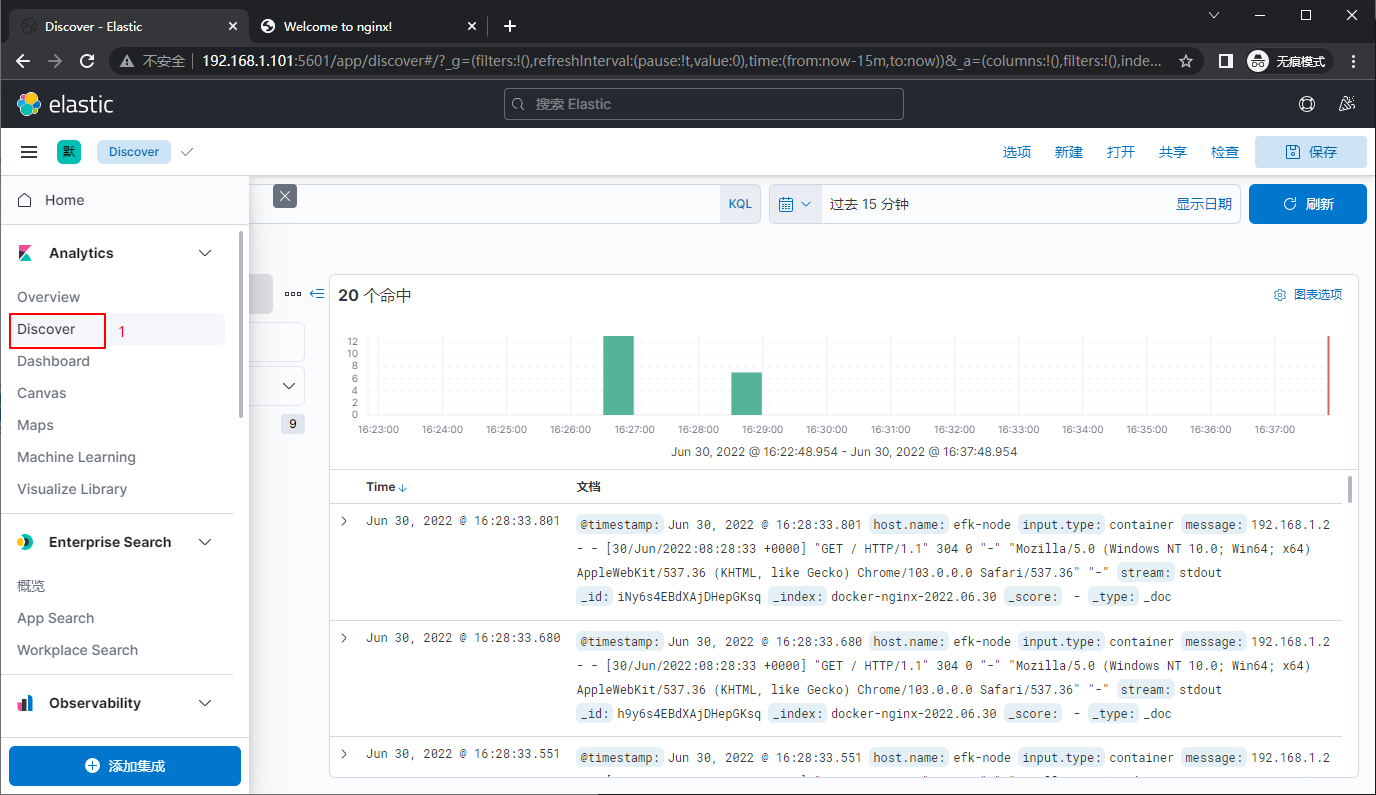This screenshot has height=795, width=1376.
Task: Clear search with the X button
Action: 285,196
